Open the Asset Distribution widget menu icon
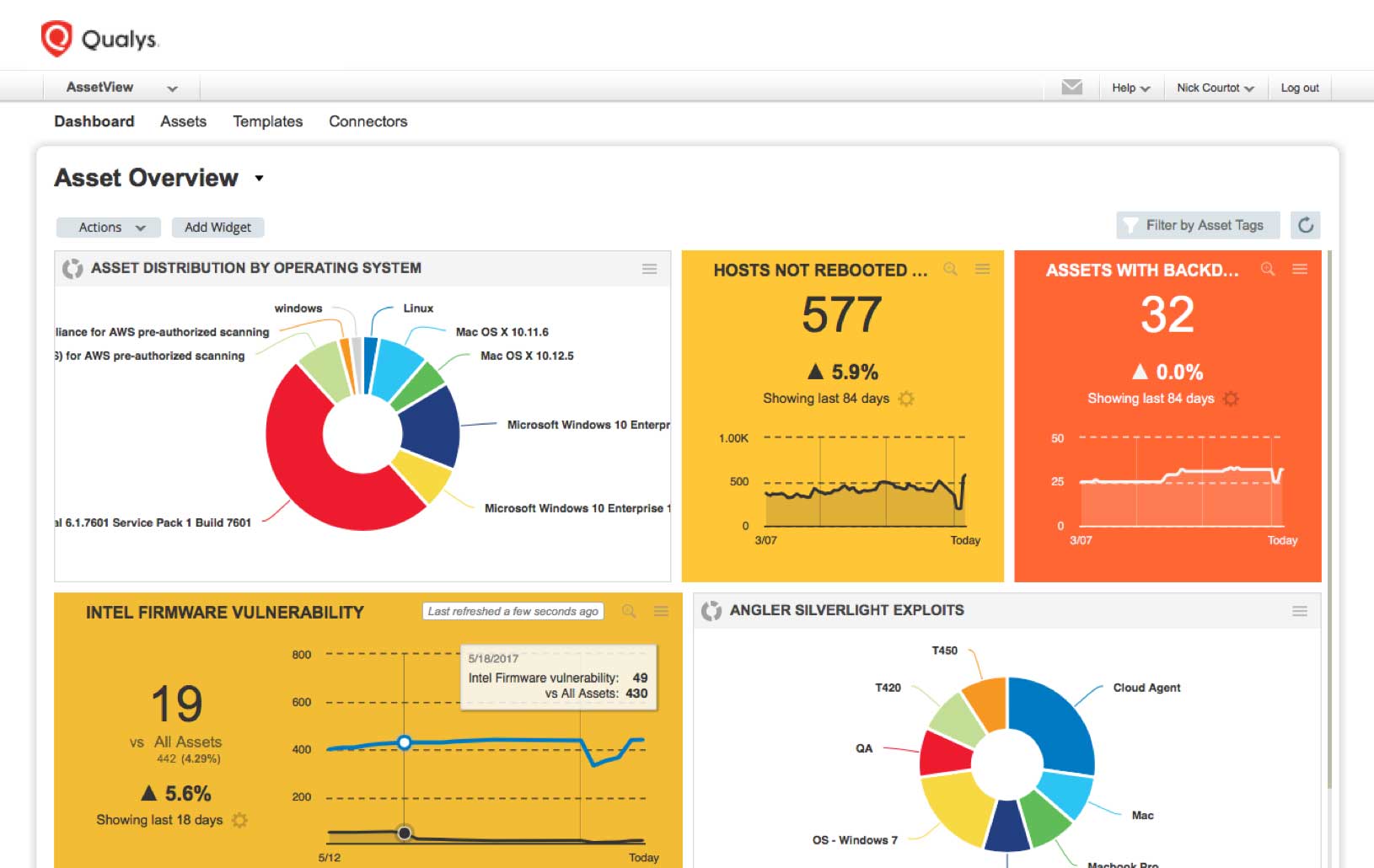 649,269
